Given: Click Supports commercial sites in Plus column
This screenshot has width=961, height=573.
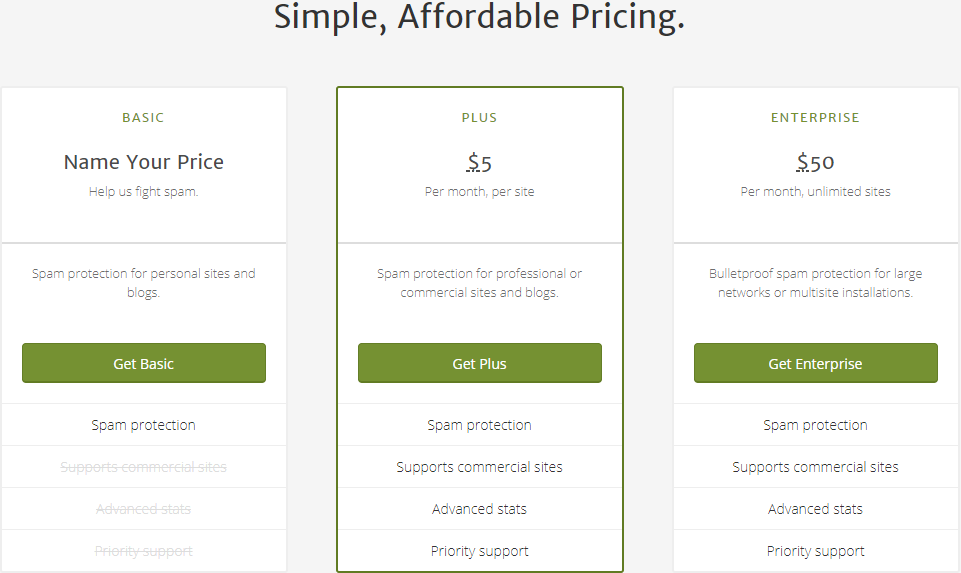Looking at the screenshot, I should point(479,467).
